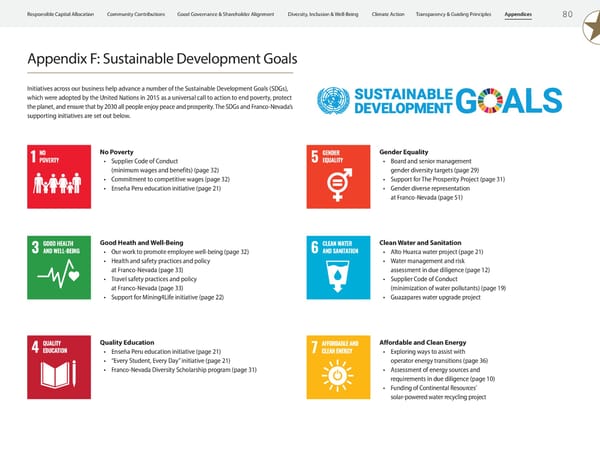Click 'Board and senior management' bullet
Viewport: 600px width, 463px height.
(x=434, y=165)
